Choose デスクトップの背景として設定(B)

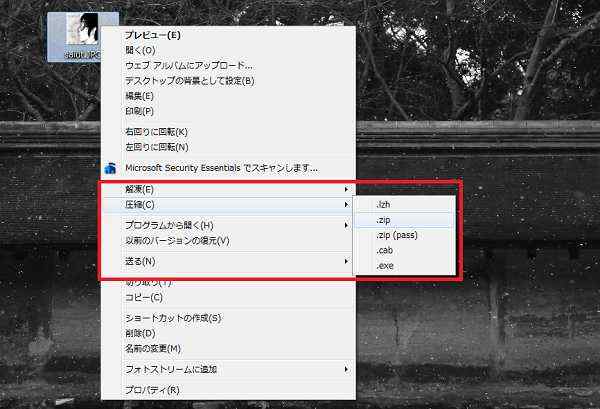pyautogui.click(x=189, y=80)
